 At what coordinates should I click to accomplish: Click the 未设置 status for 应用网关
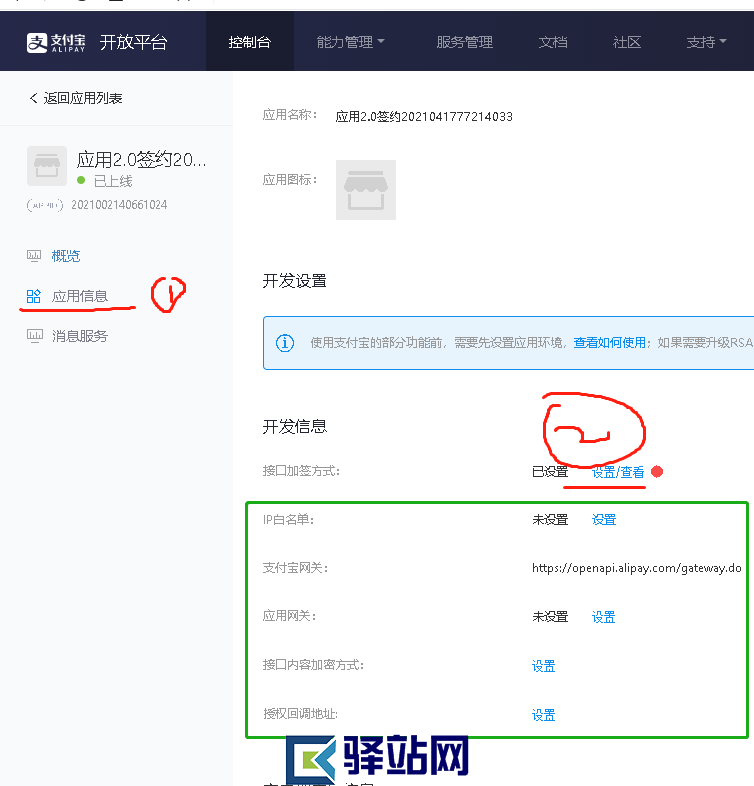[550, 617]
